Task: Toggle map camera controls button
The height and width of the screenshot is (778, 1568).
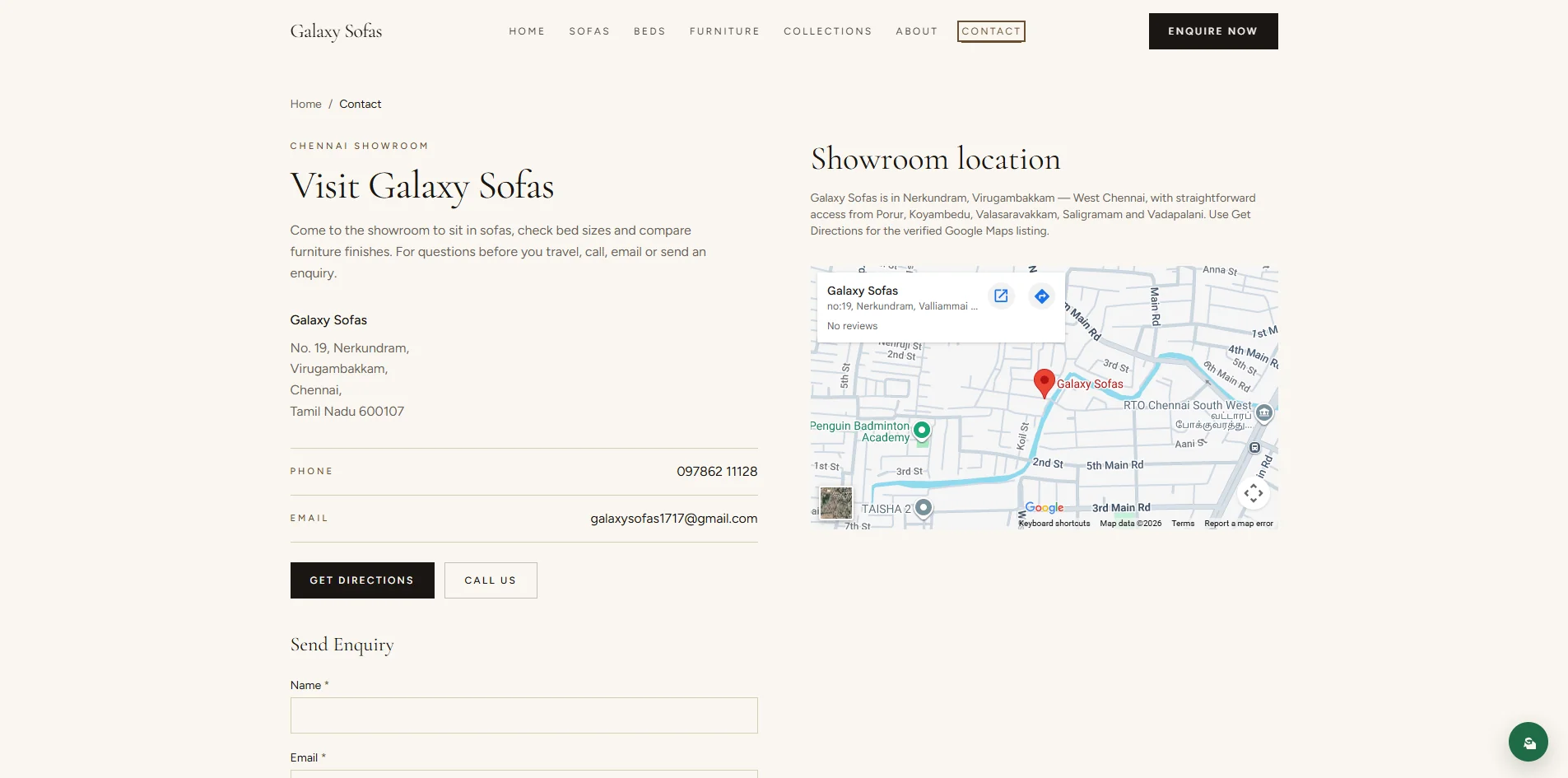Action: pos(1254,493)
